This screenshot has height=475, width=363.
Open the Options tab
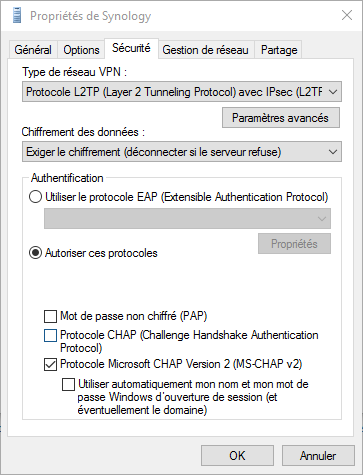click(x=81, y=50)
